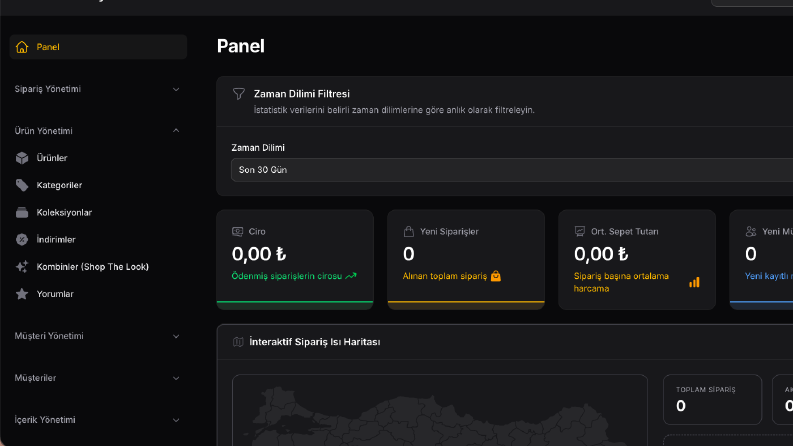Viewport: 793px width, 446px height.
Task: Expand the Müşteri Yönetimi section
Action: (x=98, y=336)
